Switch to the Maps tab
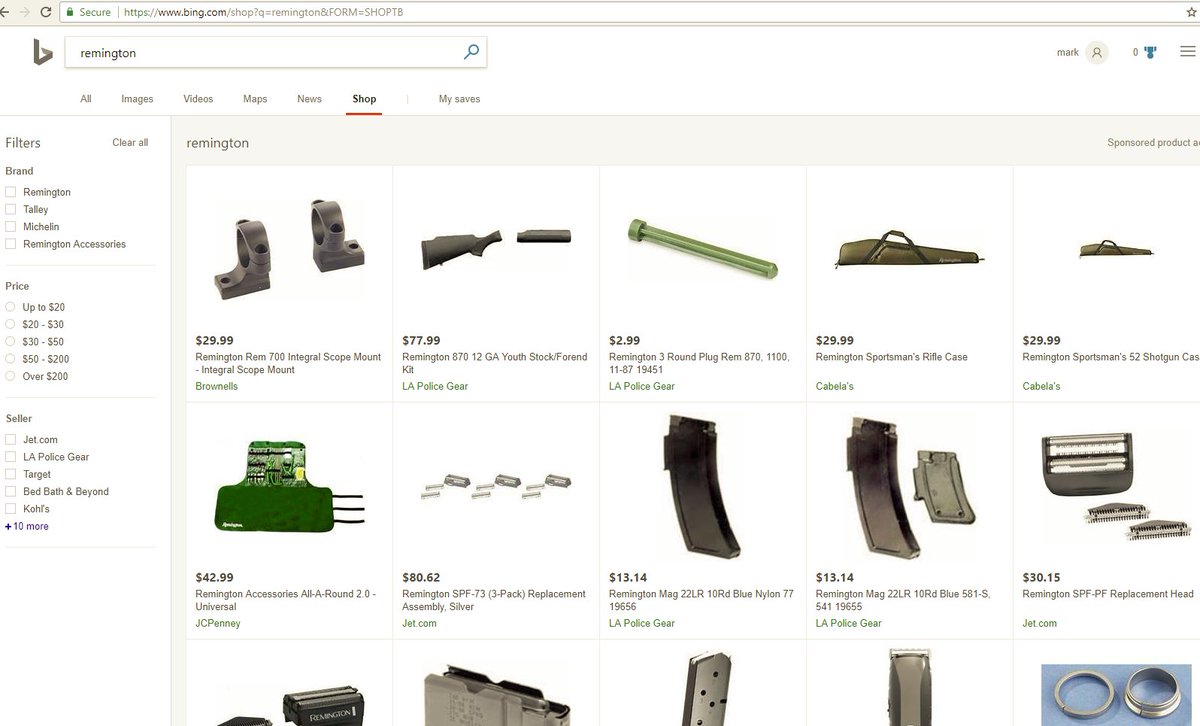Image resolution: width=1200 pixels, height=726 pixels. point(255,99)
